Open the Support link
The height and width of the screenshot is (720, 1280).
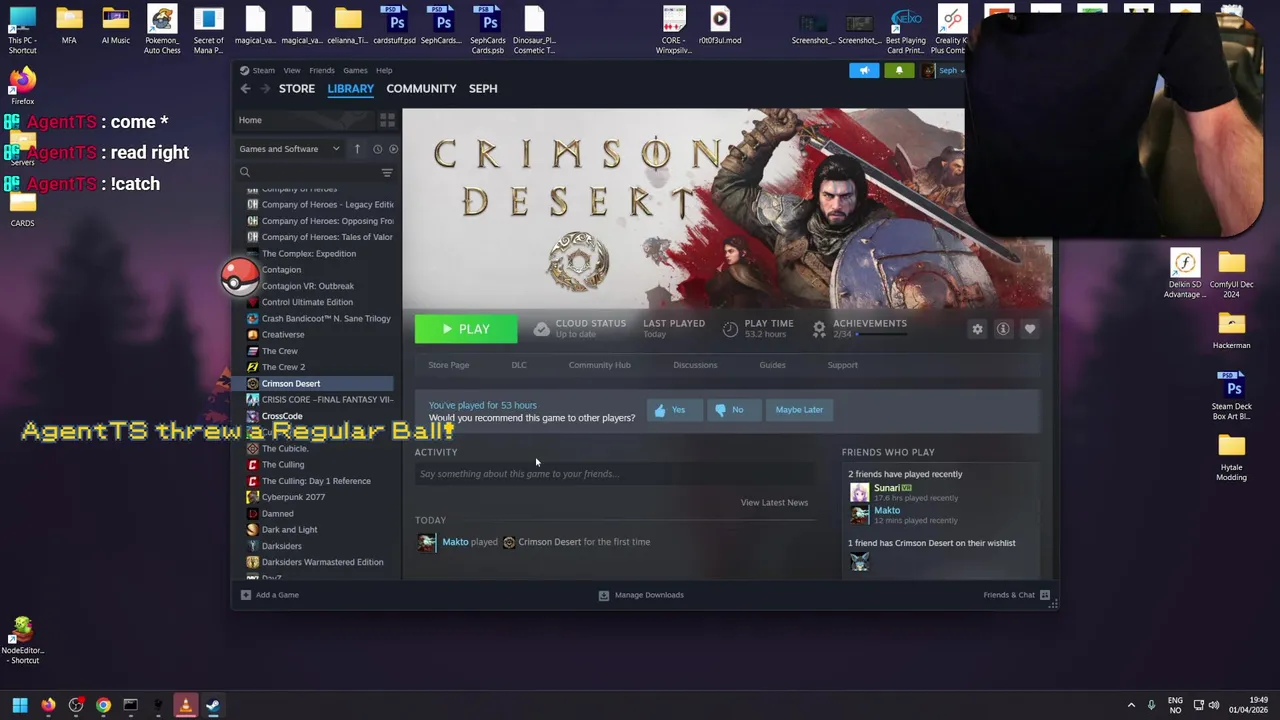point(842,365)
